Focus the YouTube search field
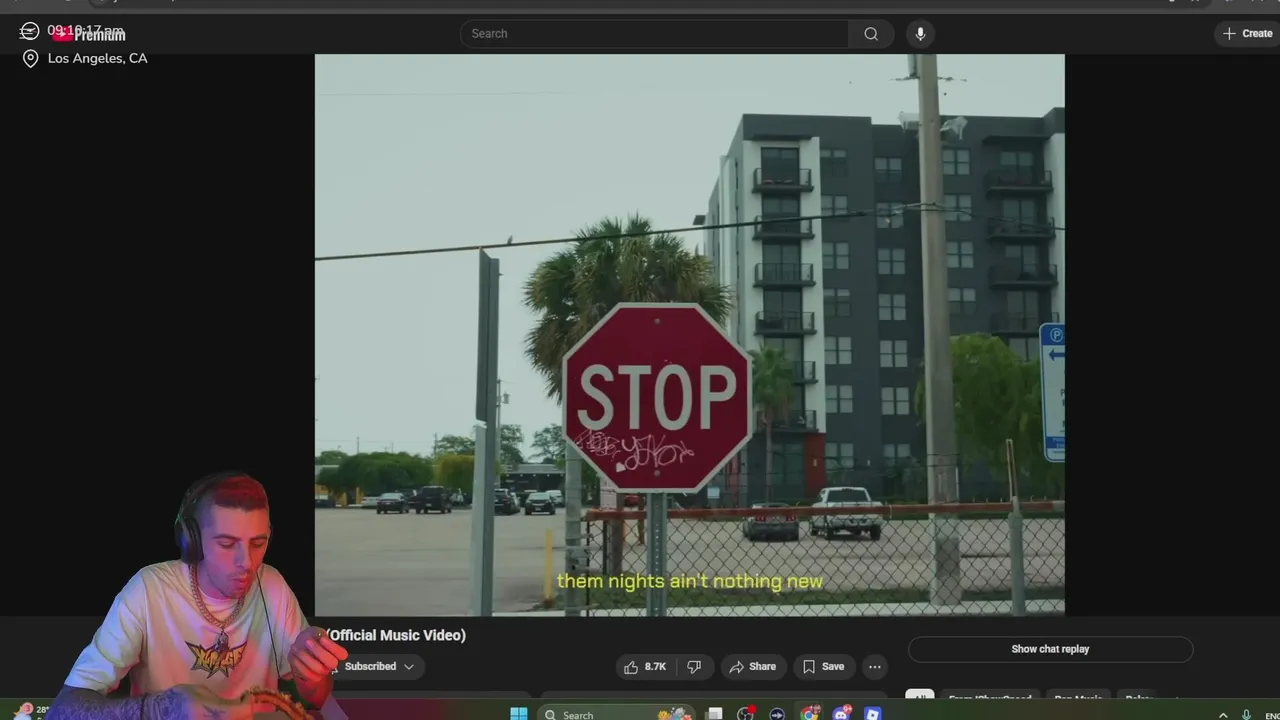1280x720 pixels. point(655,34)
